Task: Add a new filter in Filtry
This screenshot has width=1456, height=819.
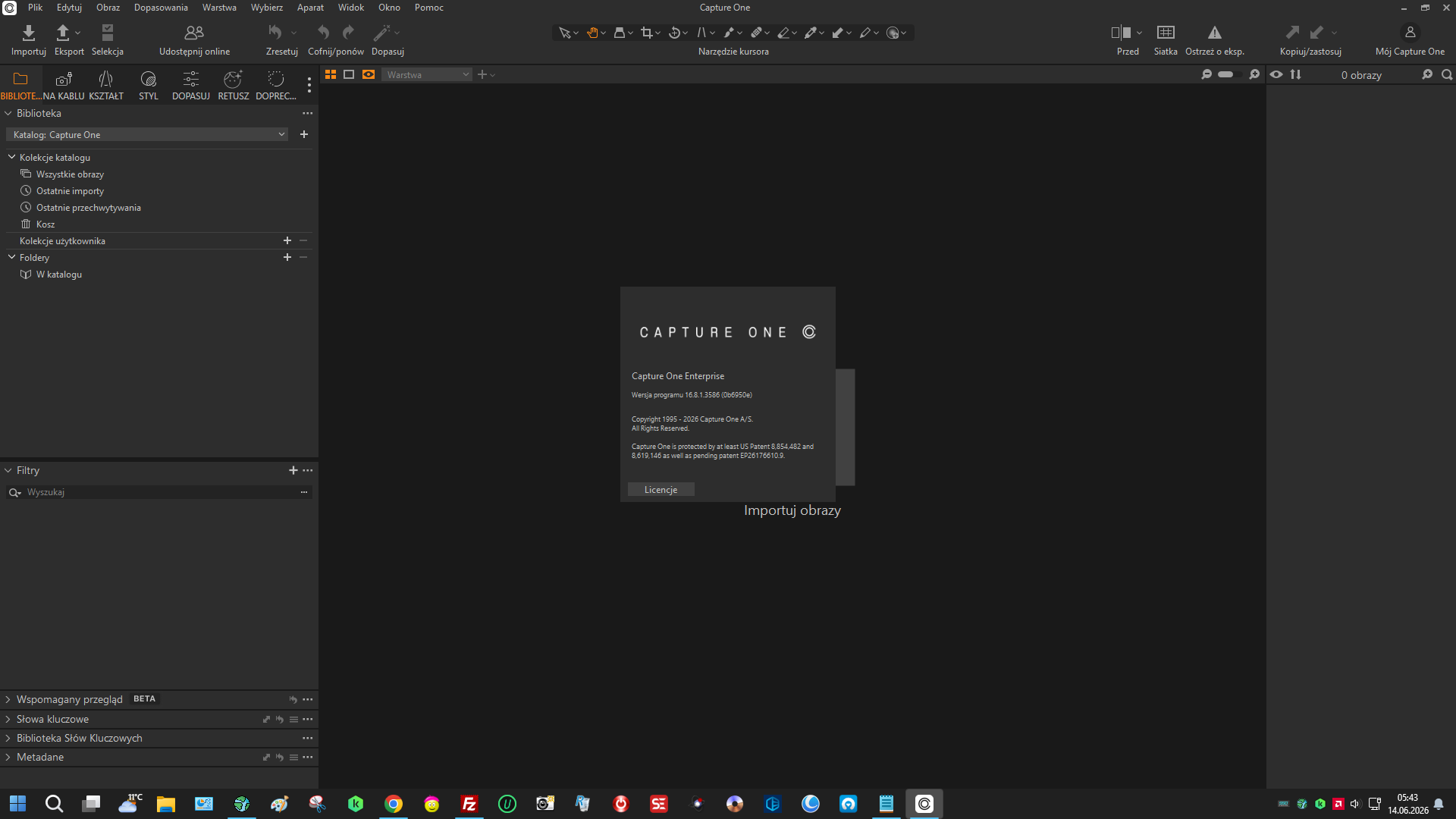Action: (293, 471)
